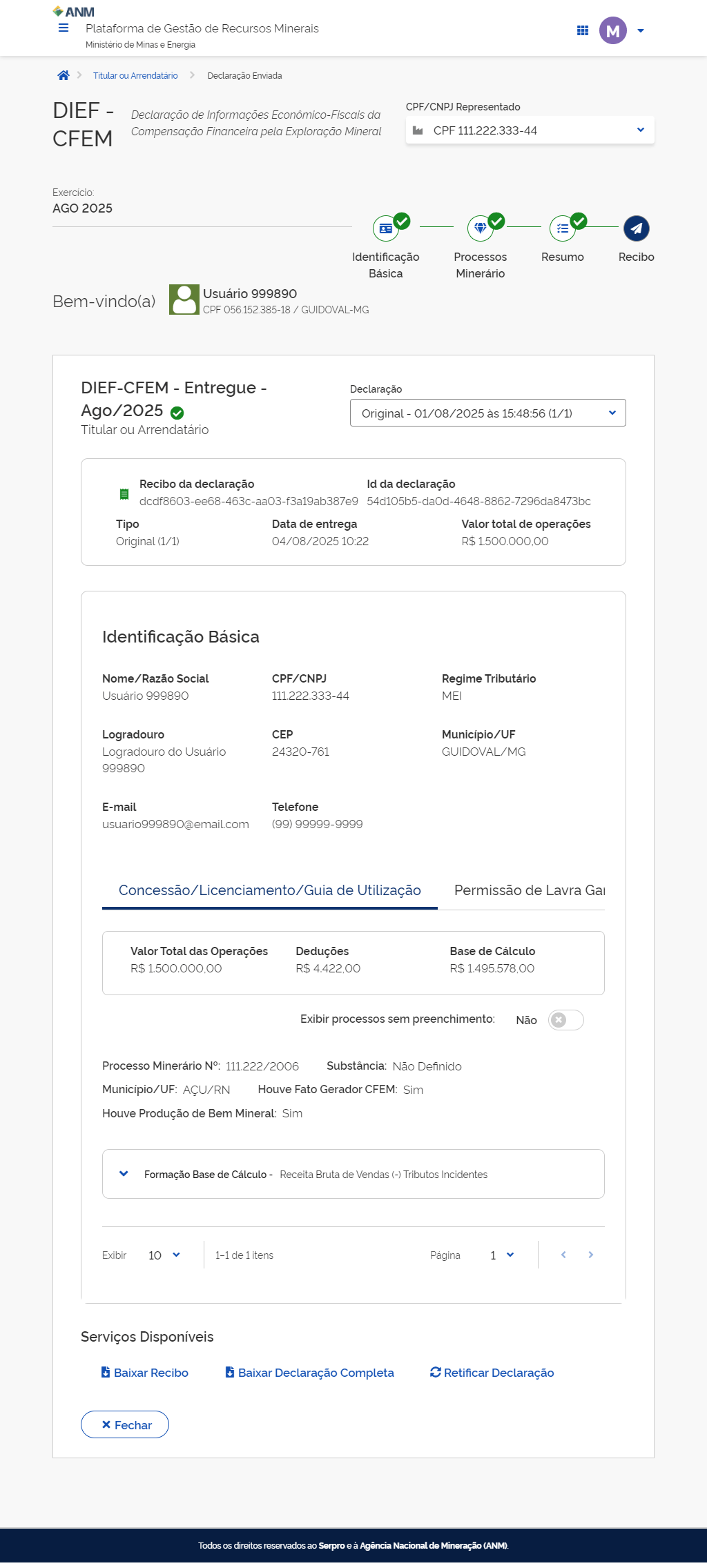Image resolution: width=707 pixels, height=1568 pixels.
Task: Select the Processos Minerário step icon
Action: [481, 228]
